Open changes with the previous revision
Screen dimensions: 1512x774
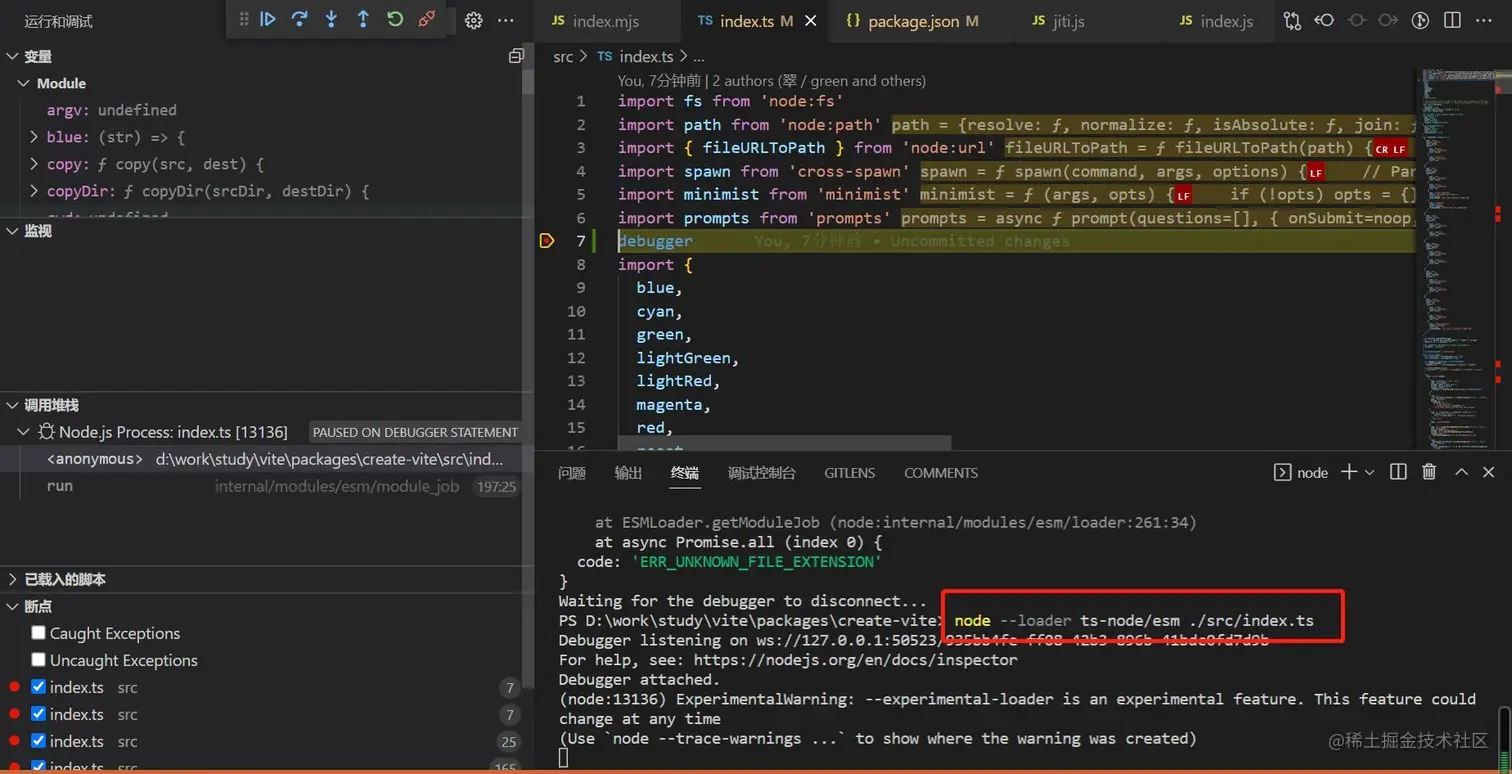click(x=1325, y=21)
